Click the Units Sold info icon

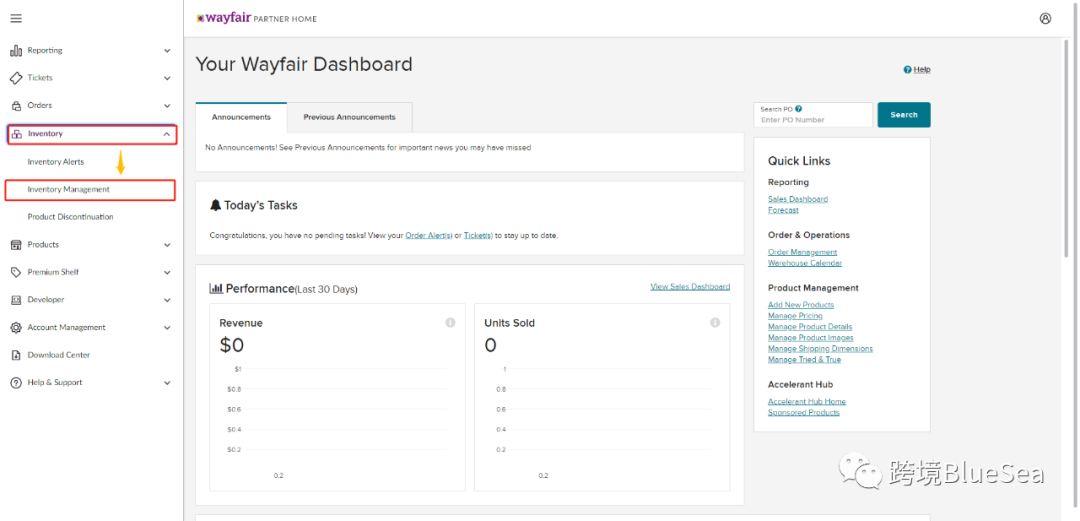pyautogui.click(x=715, y=323)
